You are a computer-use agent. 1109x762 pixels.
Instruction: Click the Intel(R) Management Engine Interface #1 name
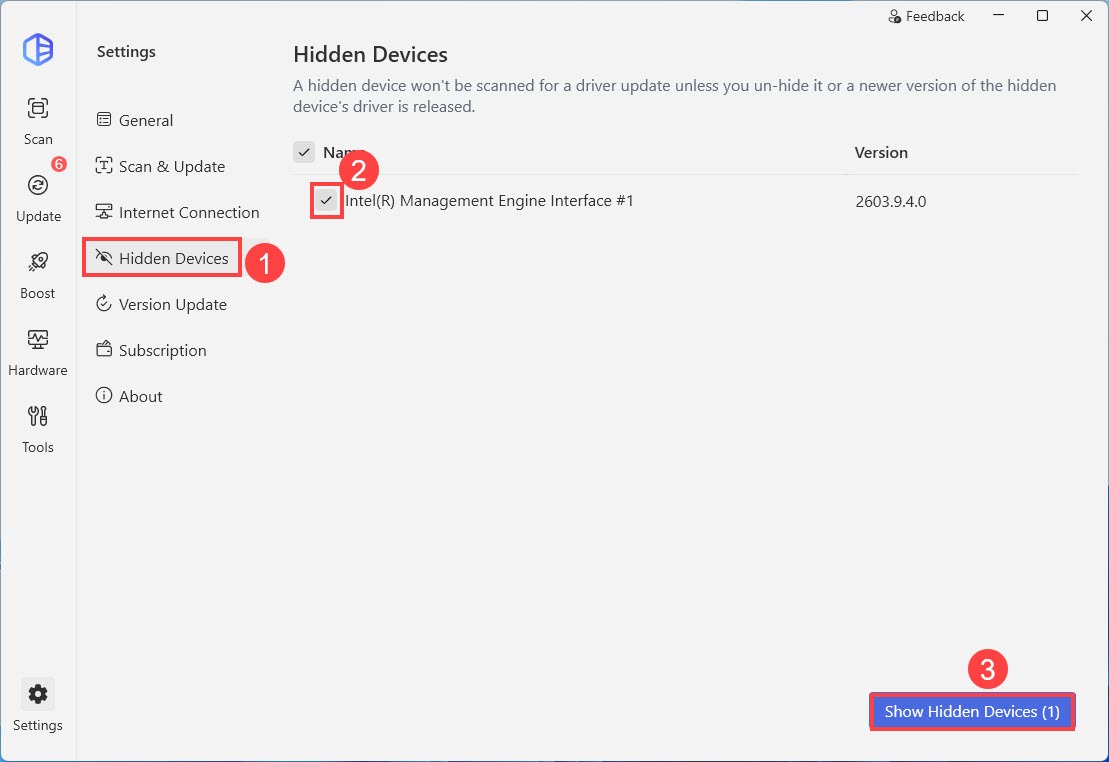click(x=489, y=201)
